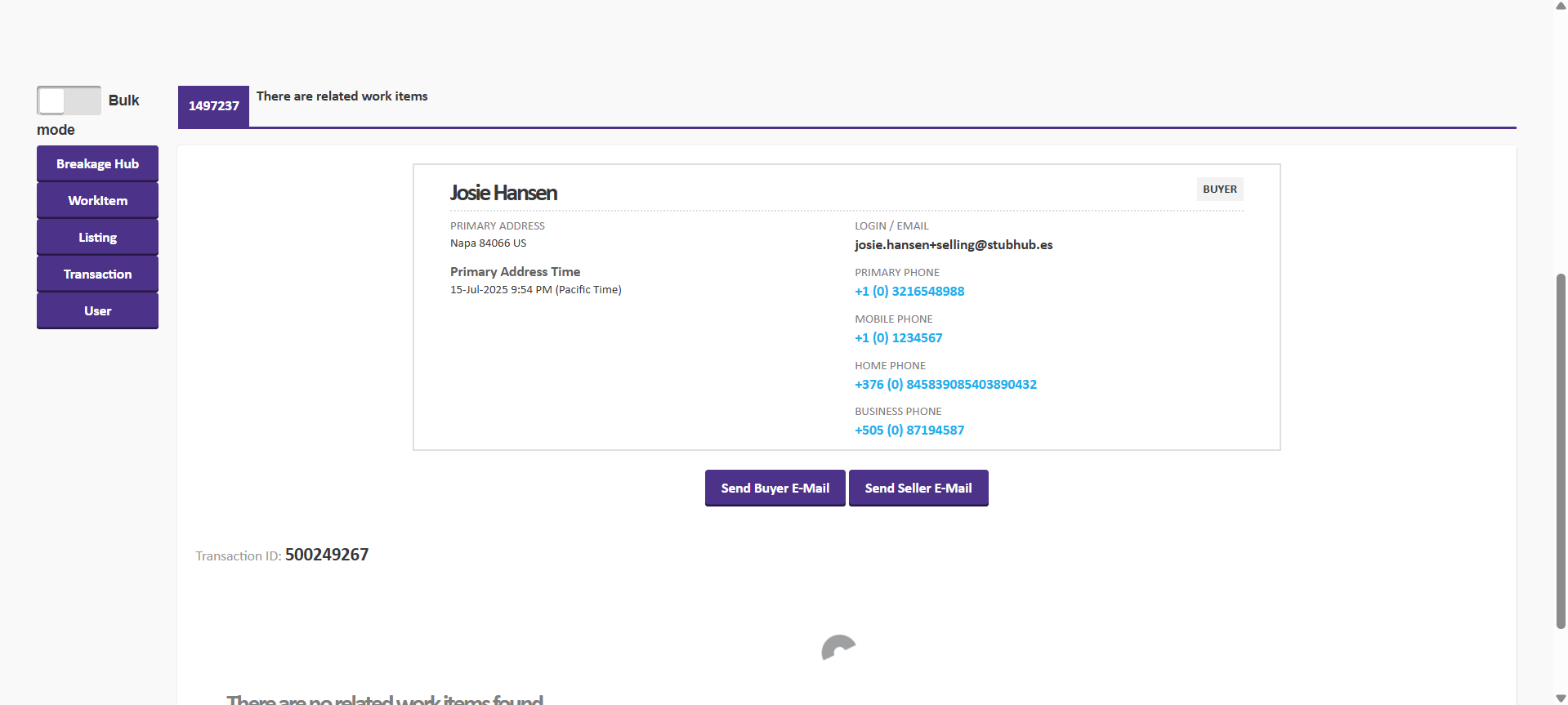Image resolution: width=1568 pixels, height=705 pixels.
Task: Click the Send Seller E-Mail button
Action: [918, 488]
